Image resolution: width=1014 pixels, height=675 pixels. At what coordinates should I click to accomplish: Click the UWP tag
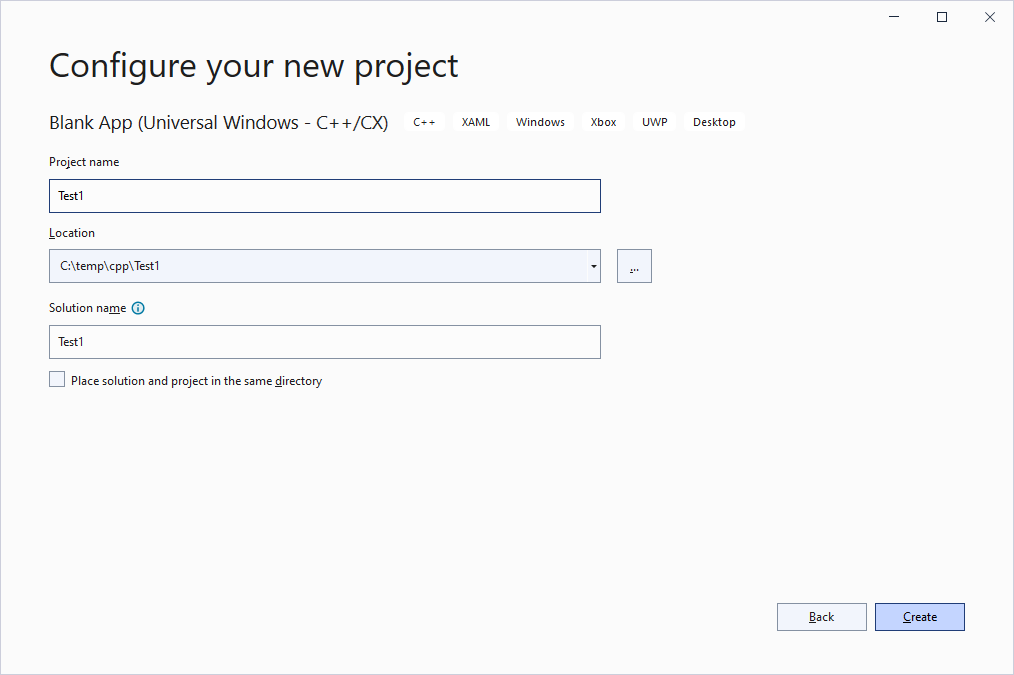pos(654,122)
